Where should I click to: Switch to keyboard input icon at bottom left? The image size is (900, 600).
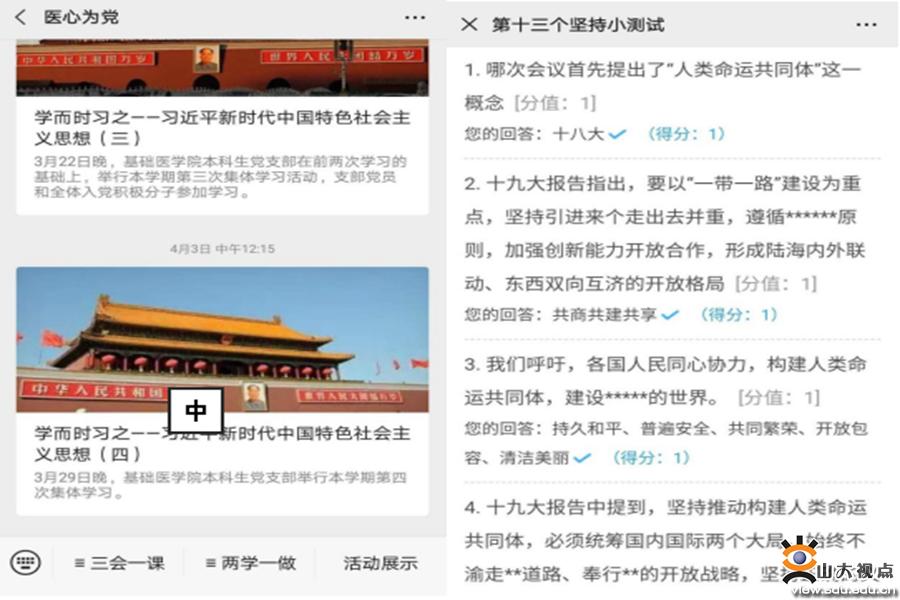click(25, 562)
